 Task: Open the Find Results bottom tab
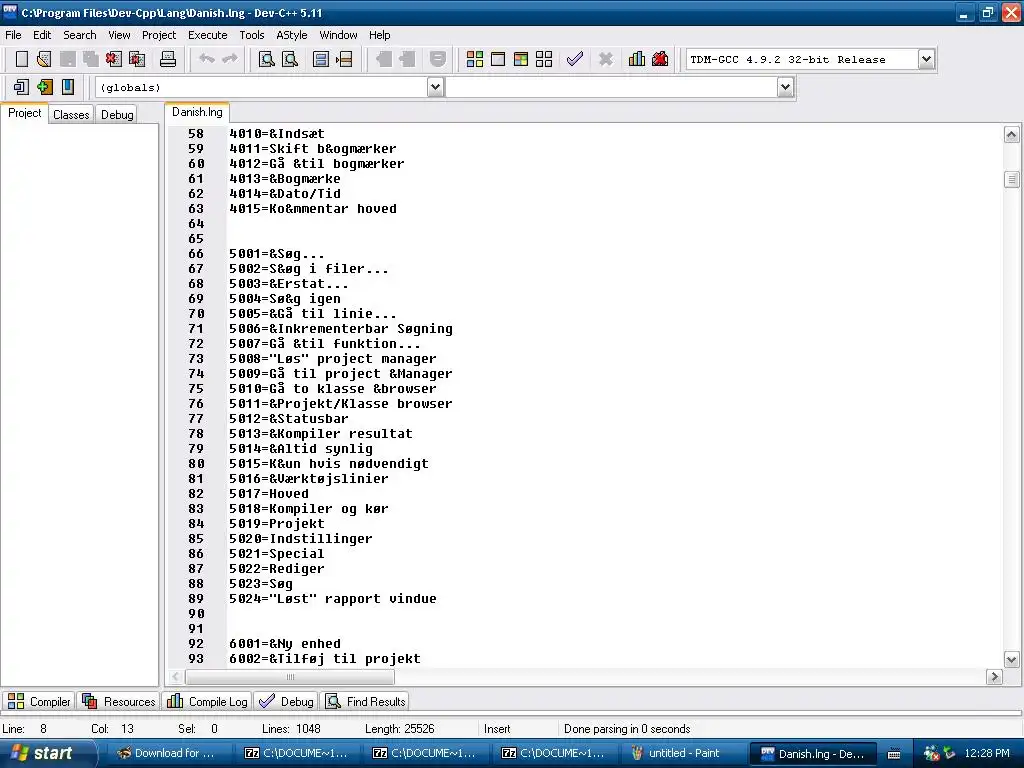[366, 701]
